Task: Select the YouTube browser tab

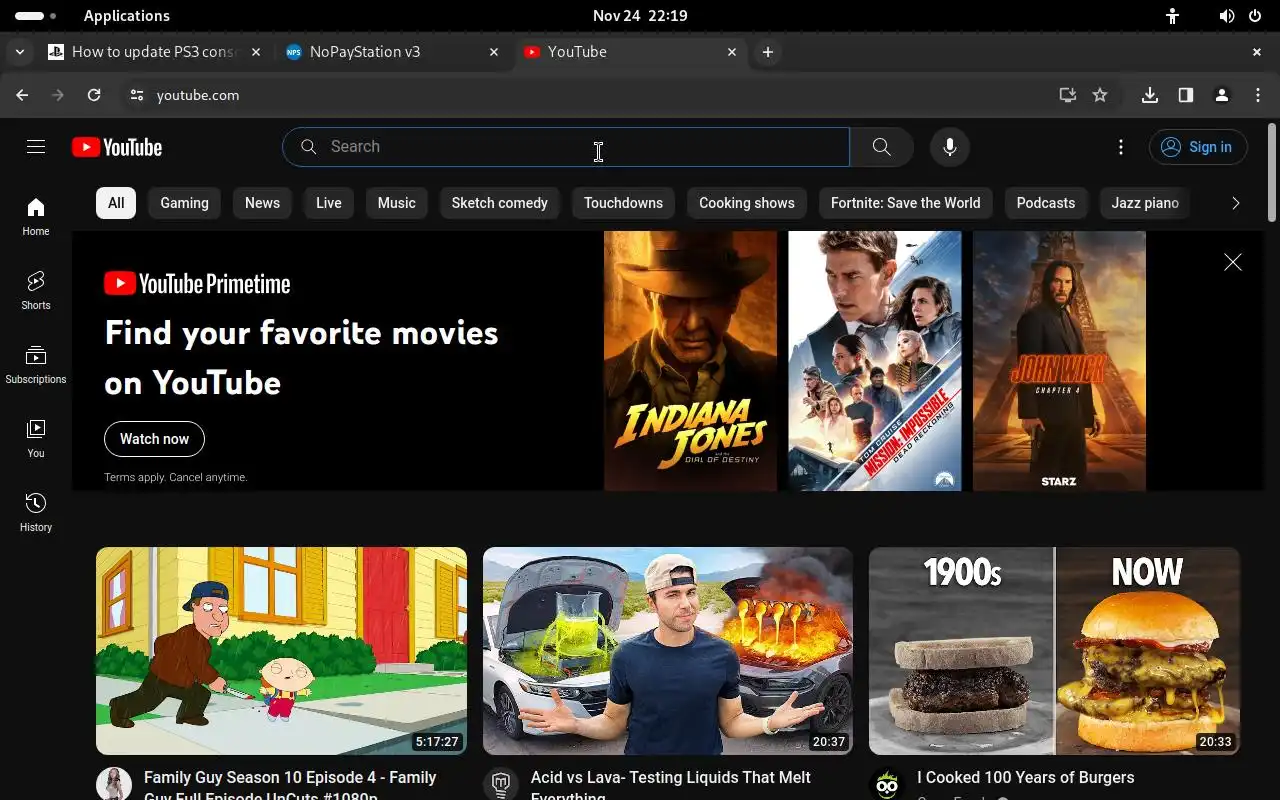Action: tap(630, 52)
